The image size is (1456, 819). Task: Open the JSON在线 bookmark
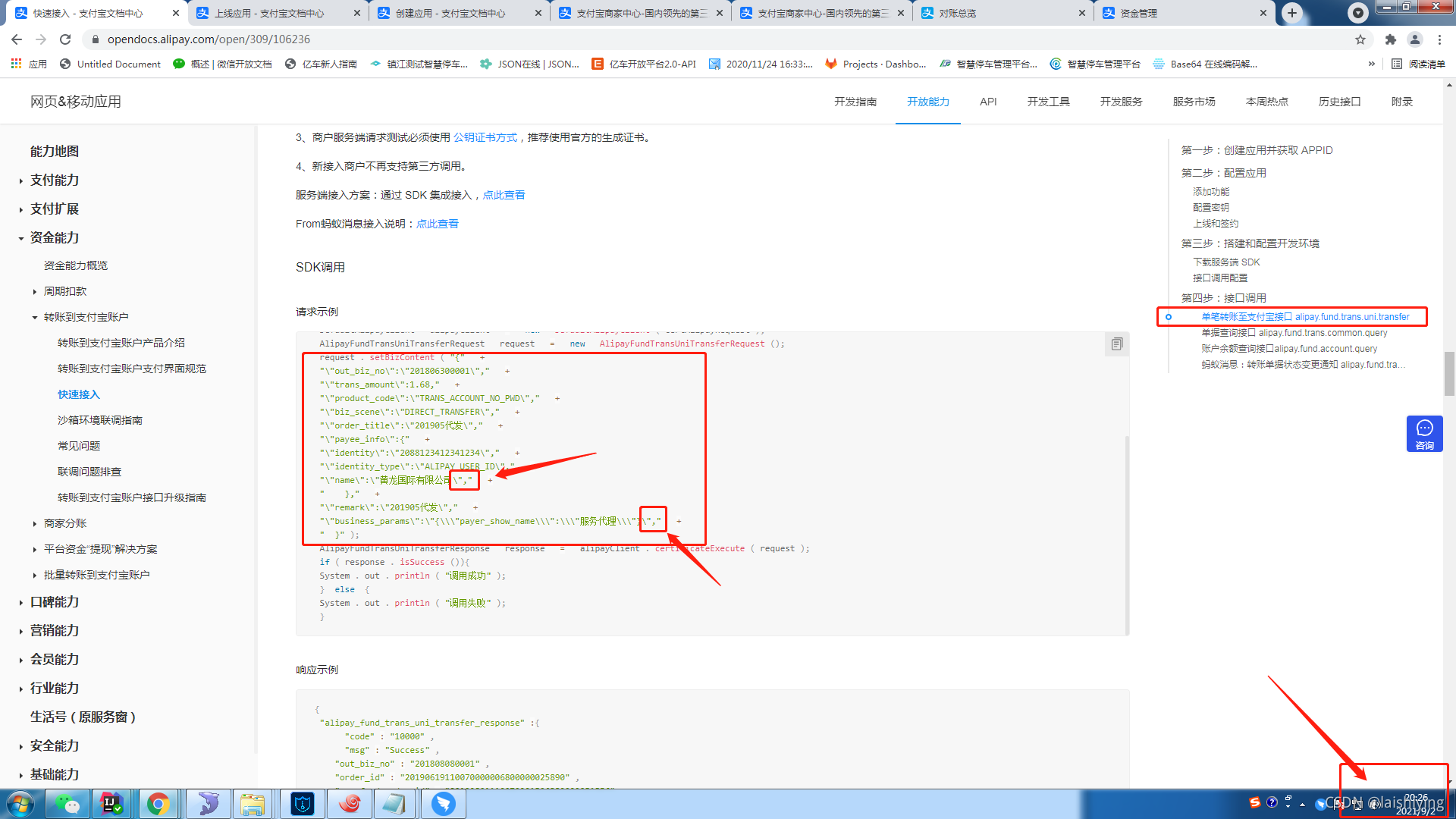529,64
